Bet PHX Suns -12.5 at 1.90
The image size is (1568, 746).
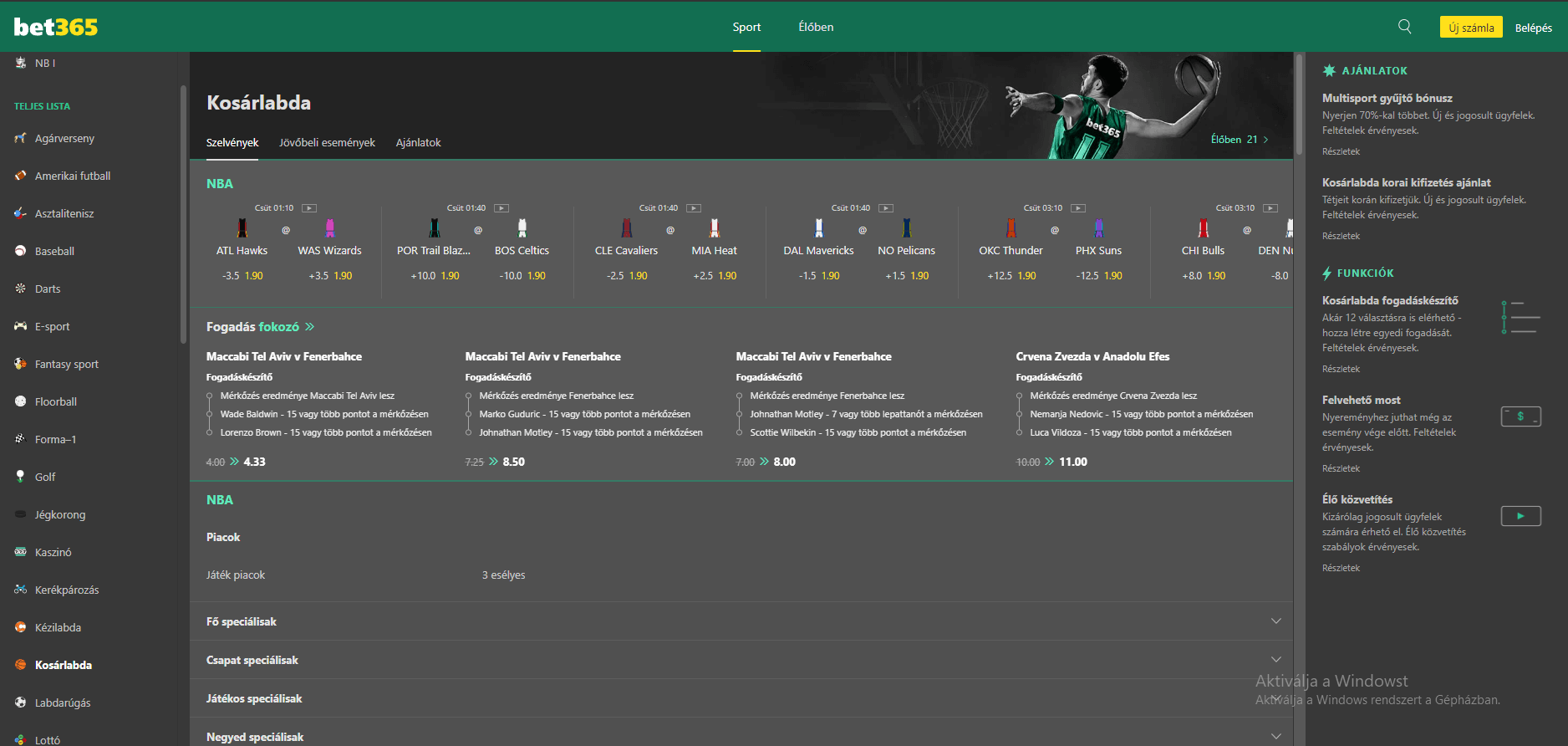coord(1099,276)
